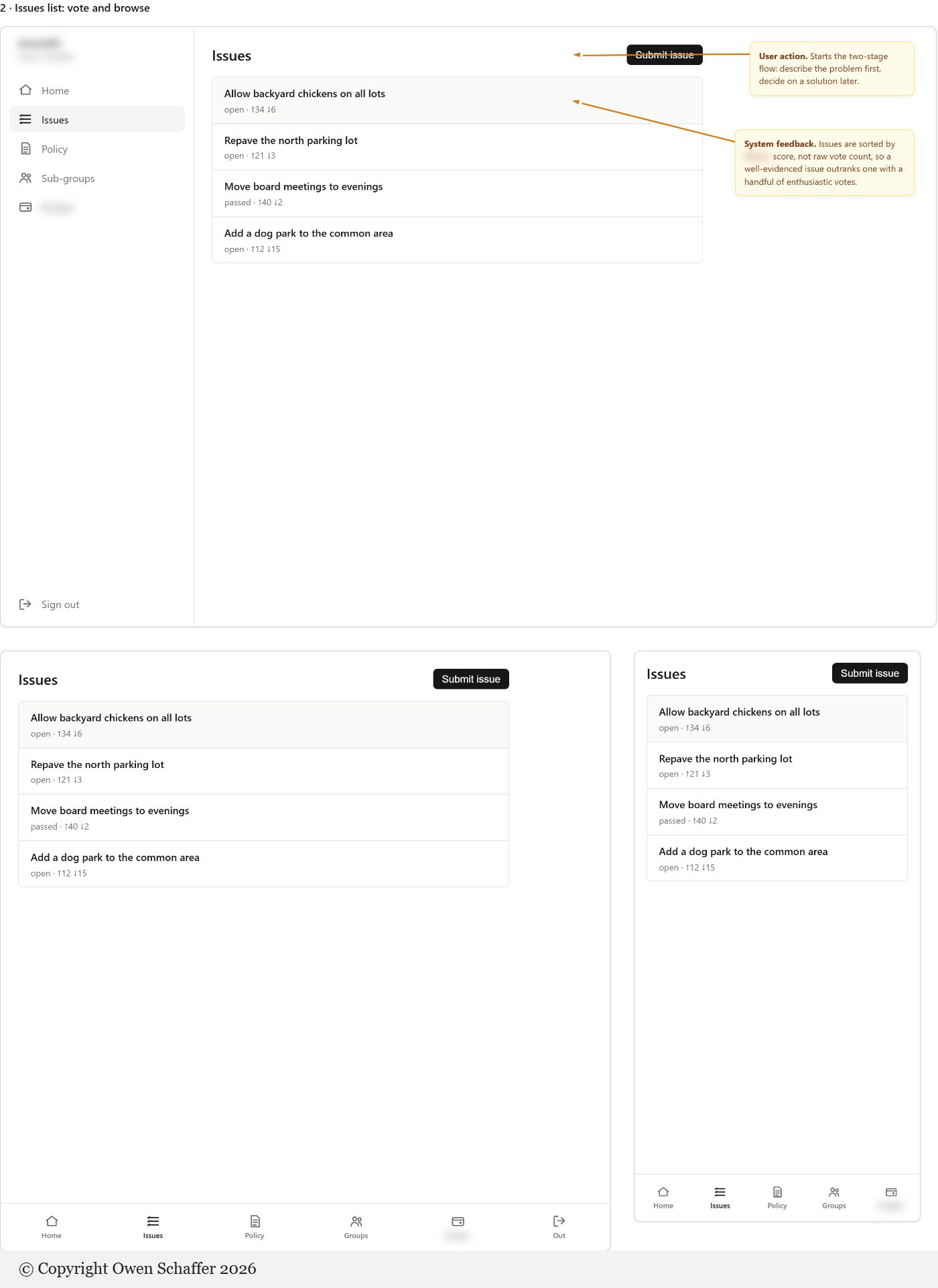
Task: Click Sign out in the desktop sidebar
Action: 50,604
